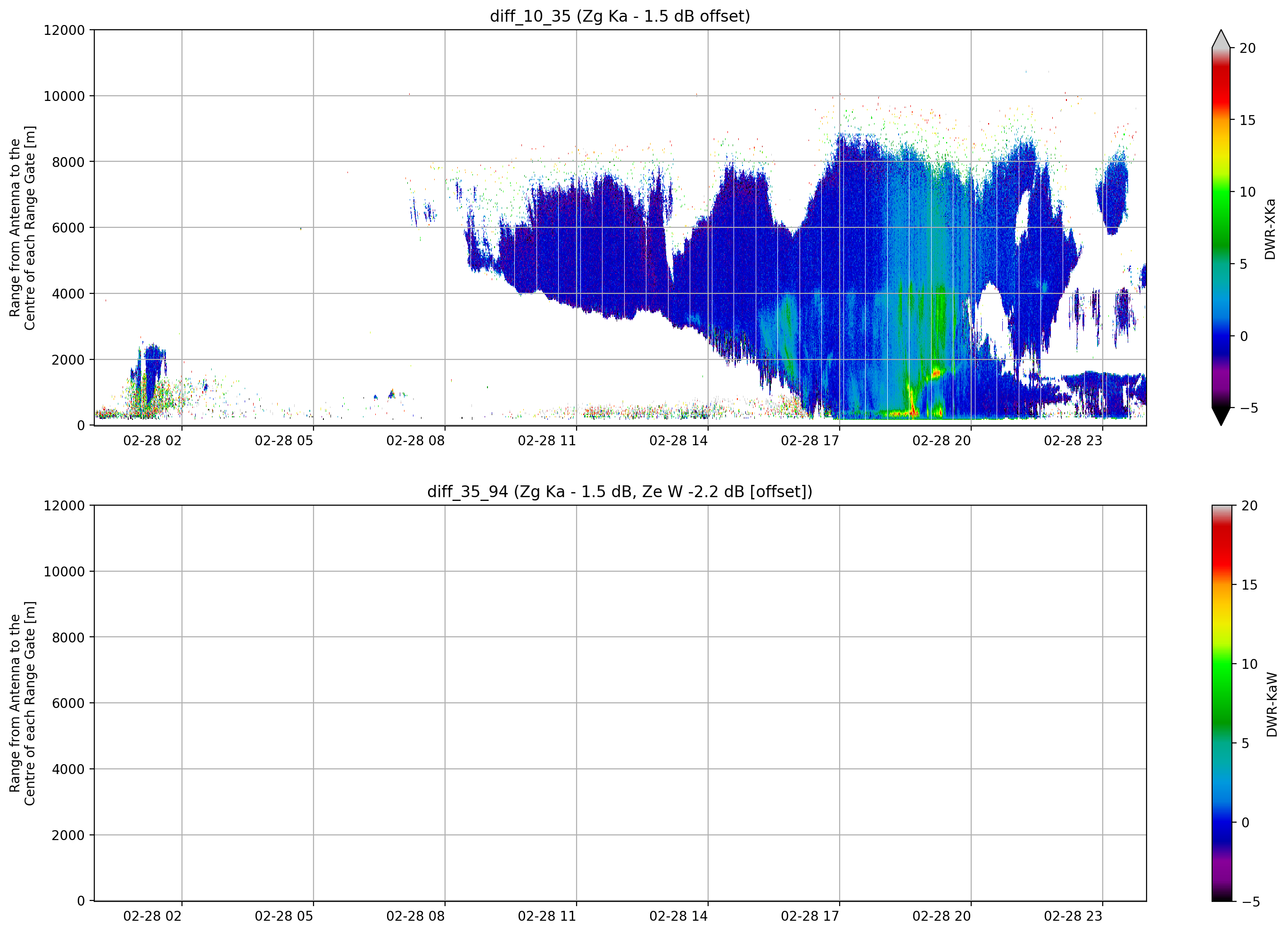
Task: Click the upward arrow atop DWR-XKa colorbar
Action: 1221,39
